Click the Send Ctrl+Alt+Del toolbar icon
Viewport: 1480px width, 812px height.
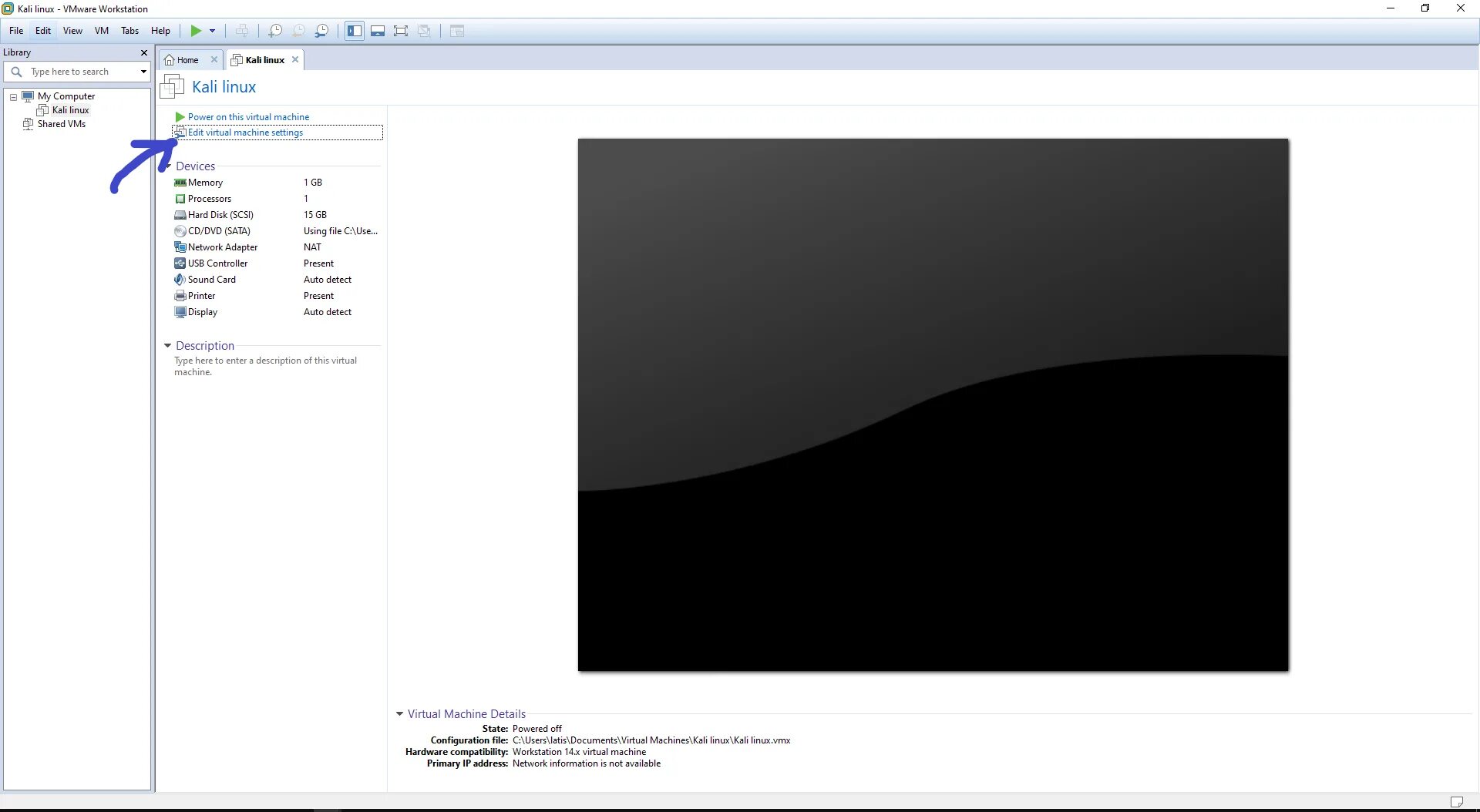coord(242,31)
